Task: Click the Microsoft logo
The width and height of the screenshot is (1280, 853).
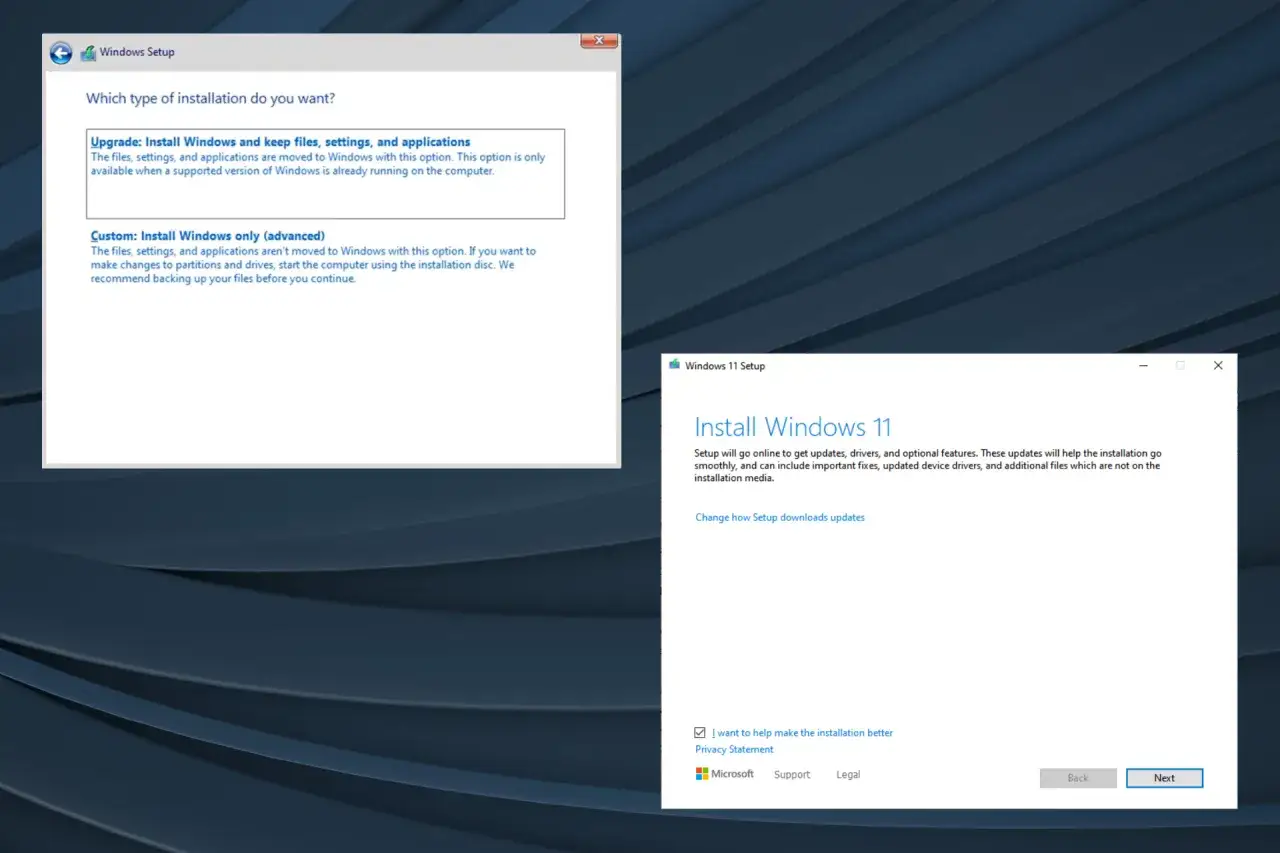Action: click(x=724, y=774)
